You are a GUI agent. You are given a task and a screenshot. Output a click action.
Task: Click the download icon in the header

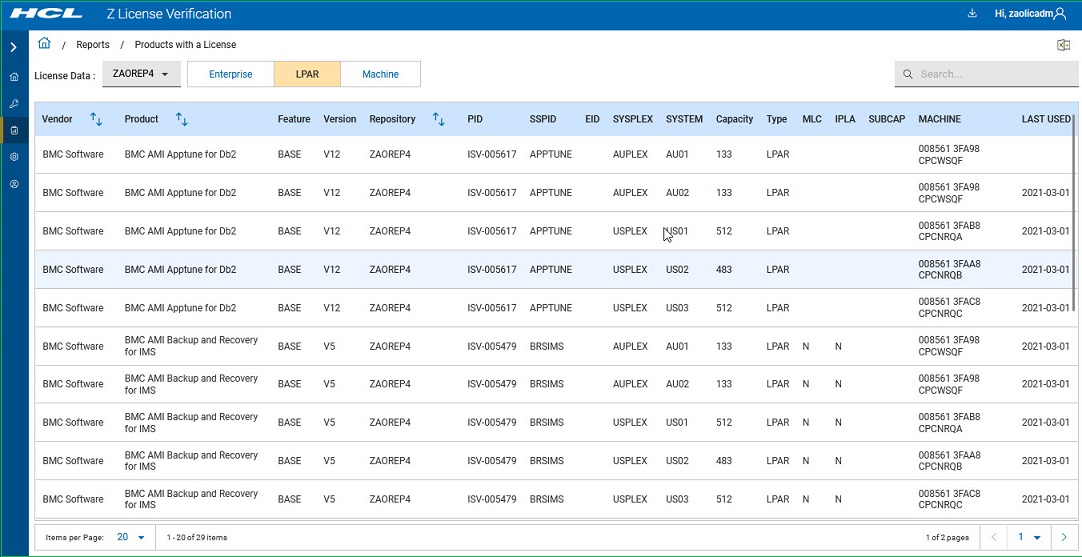pos(972,14)
